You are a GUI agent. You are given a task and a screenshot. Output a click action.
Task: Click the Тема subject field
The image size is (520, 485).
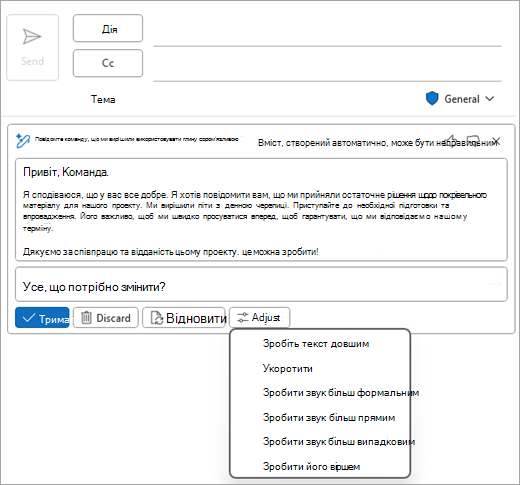pos(103,99)
